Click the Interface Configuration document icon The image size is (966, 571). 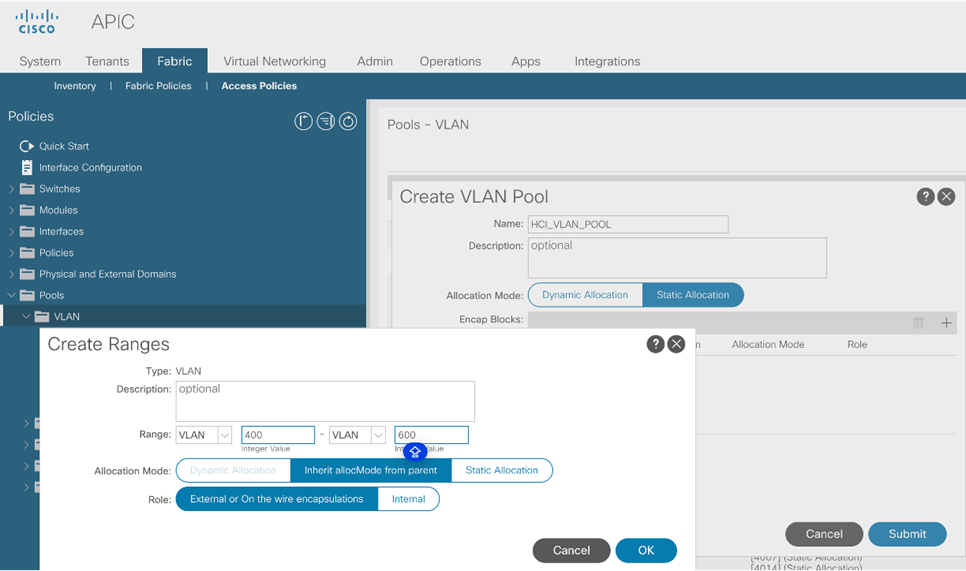pyautogui.click(x=27, y=168)
